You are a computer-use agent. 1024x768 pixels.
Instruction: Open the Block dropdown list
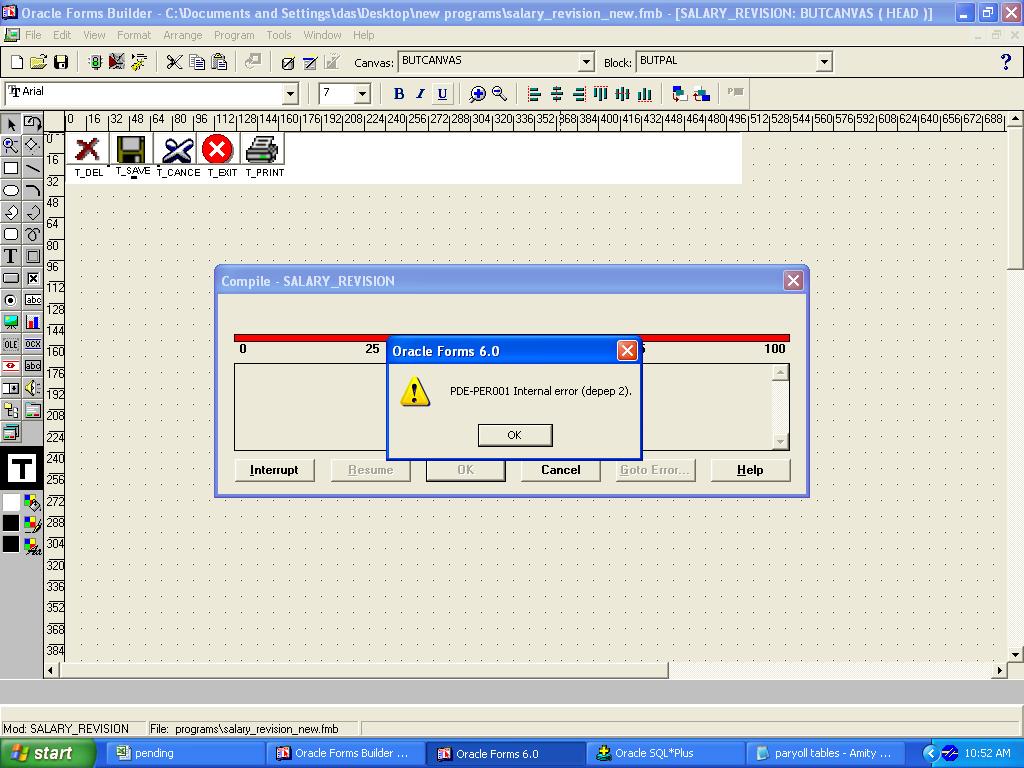pyautogui.click(x=824, y=62)
